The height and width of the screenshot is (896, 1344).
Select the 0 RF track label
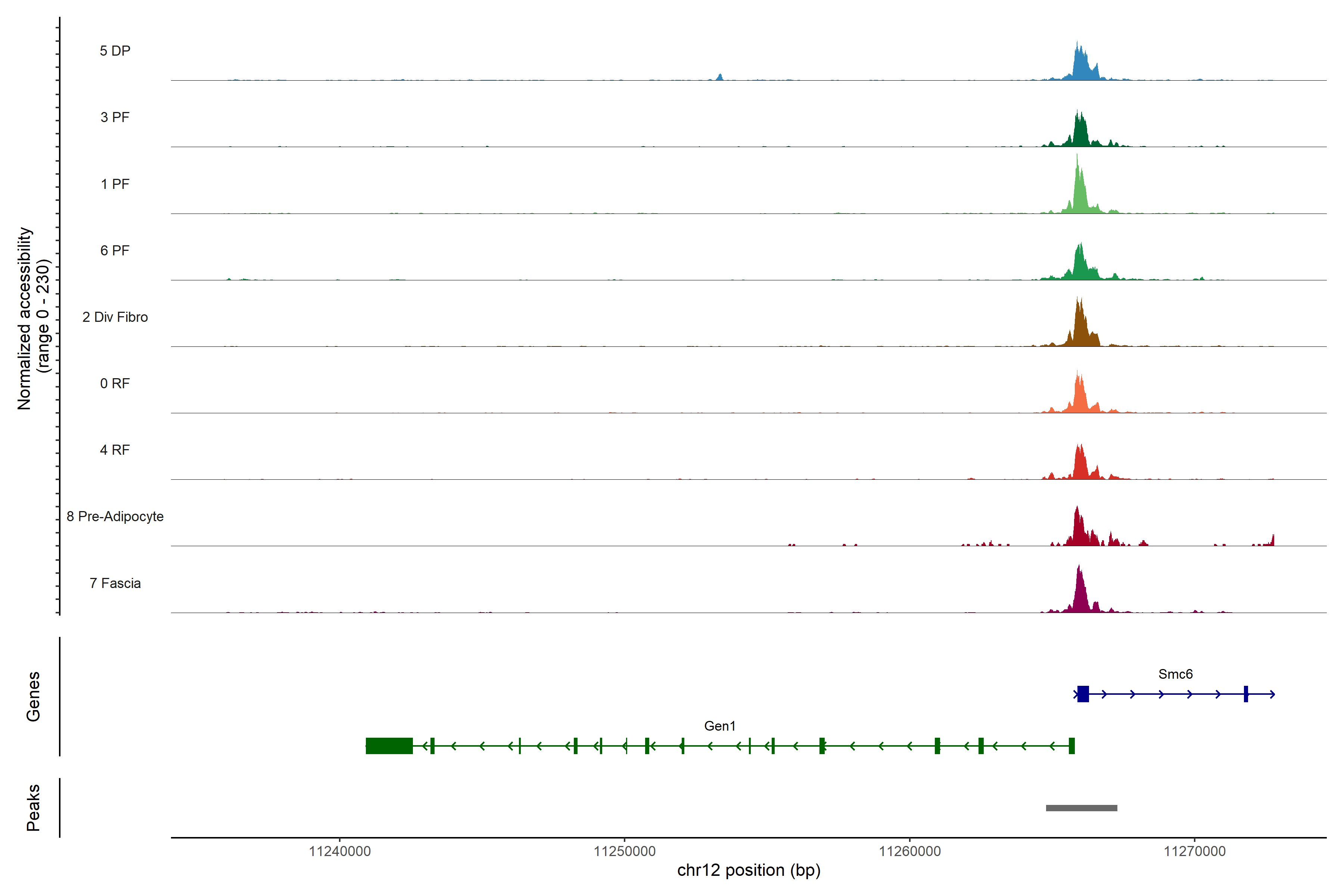115,383
